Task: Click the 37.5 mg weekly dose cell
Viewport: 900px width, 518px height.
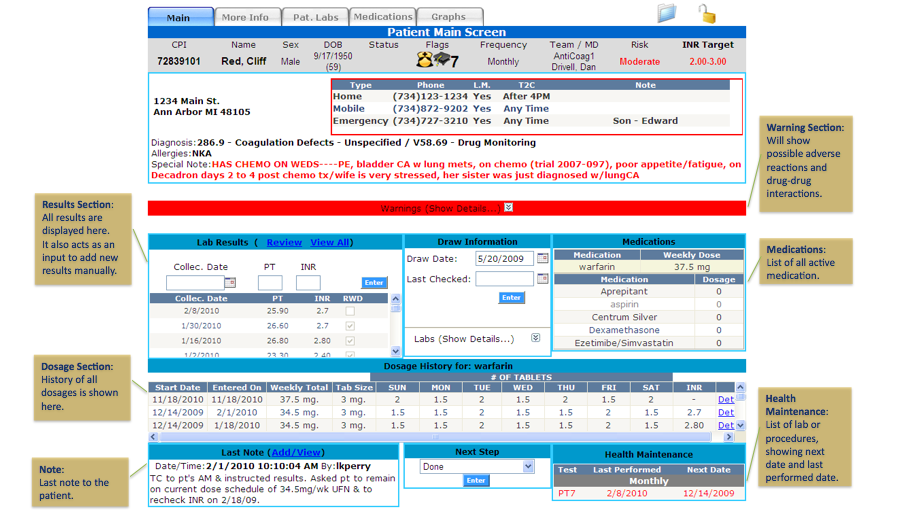Action: click(692, 267)
